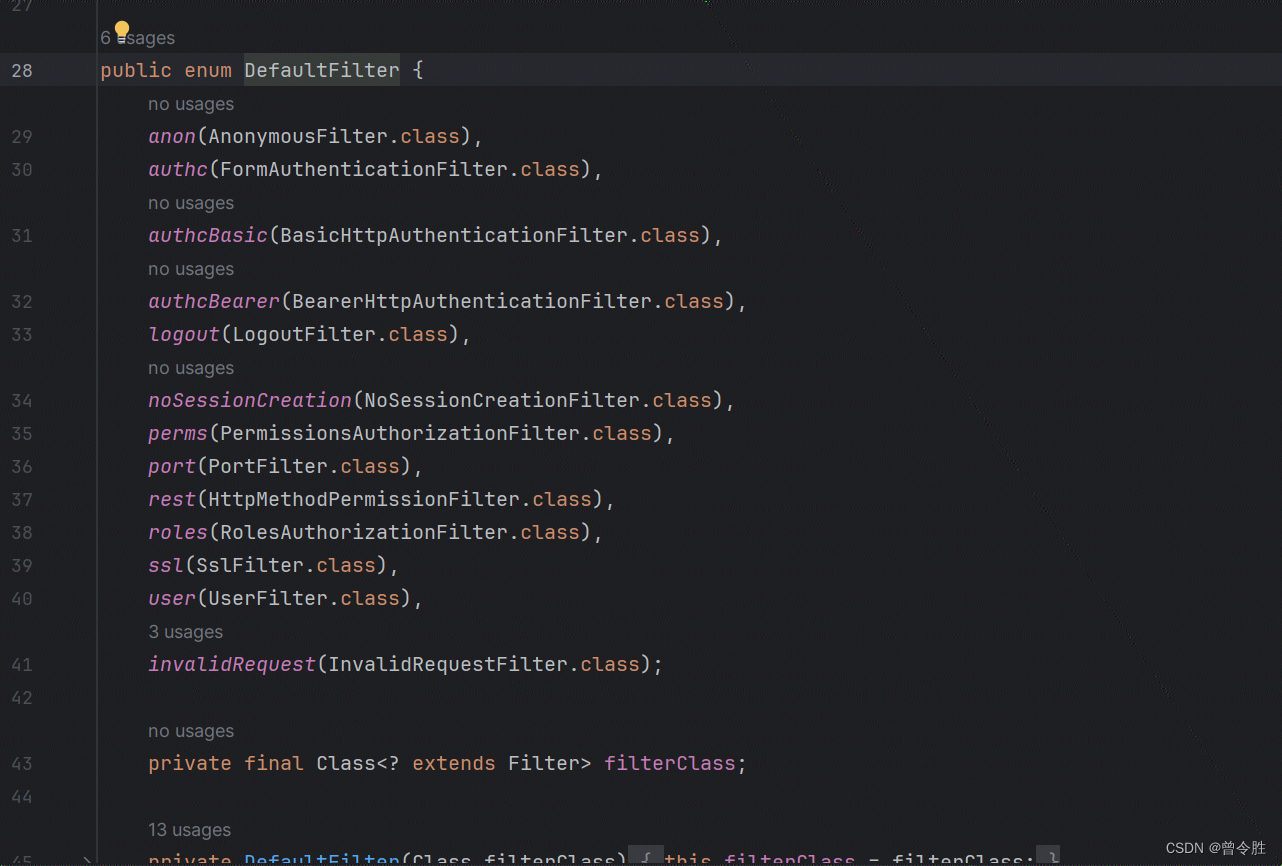Screen dimensions: 1282x866
Task: Click the "final" keyword on line 43
Action: (274, 763)
